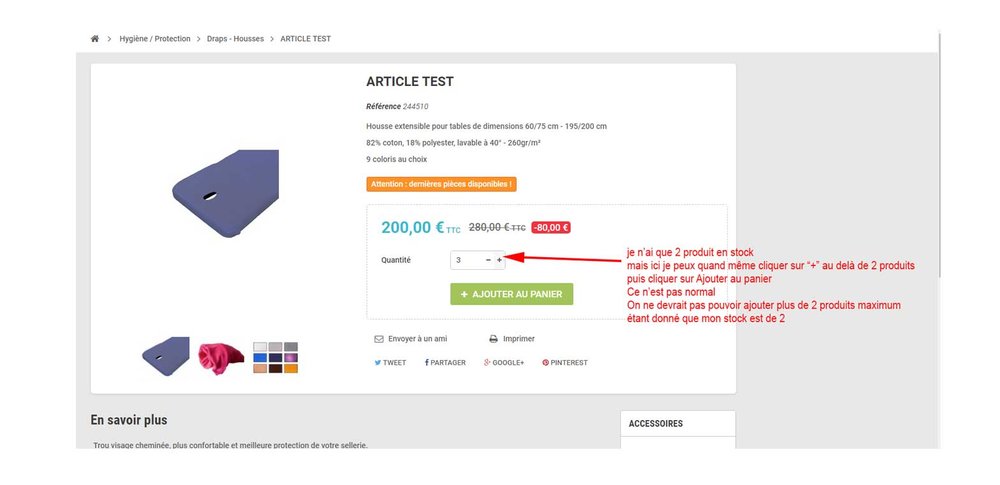Click the envelope icon for Envoyer à un ami
This screenshot has width=1000, height=485.
pyautogui.click(x=378, y=339)
